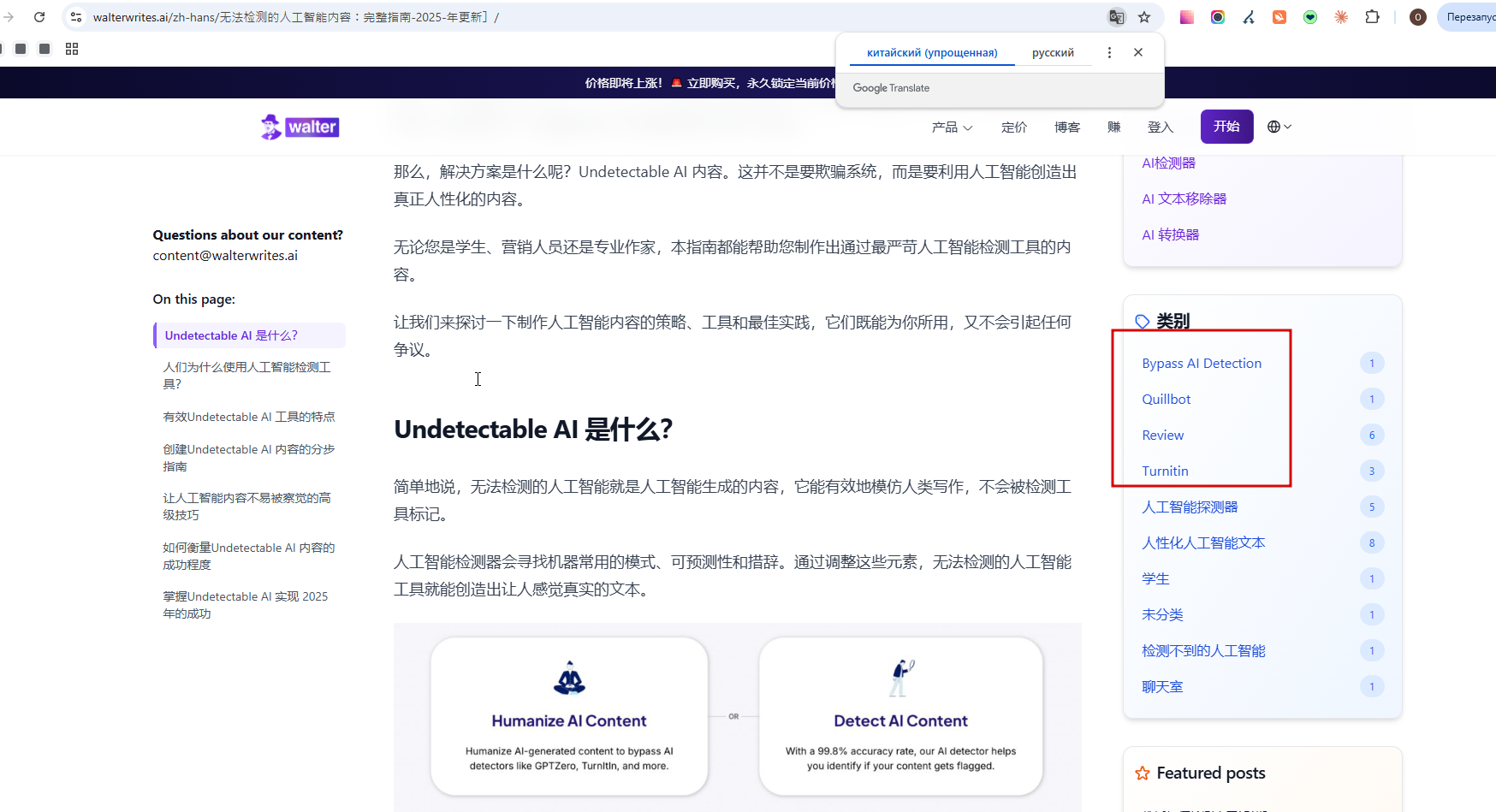Screen dimensions: 1496x812
Task: Open the AI检测器 sidebar link
Action: (1168, 163)
